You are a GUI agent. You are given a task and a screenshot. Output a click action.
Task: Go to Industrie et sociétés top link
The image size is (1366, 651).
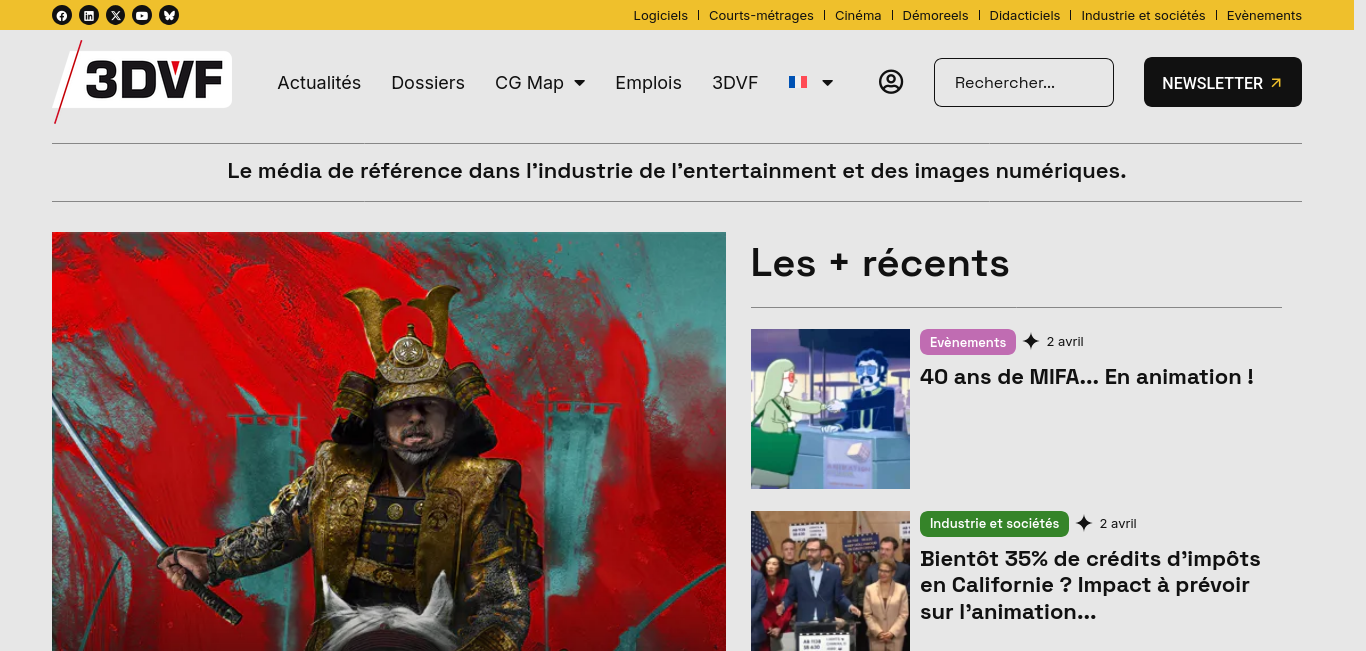pyautogui.click(x=1143, y=15)
